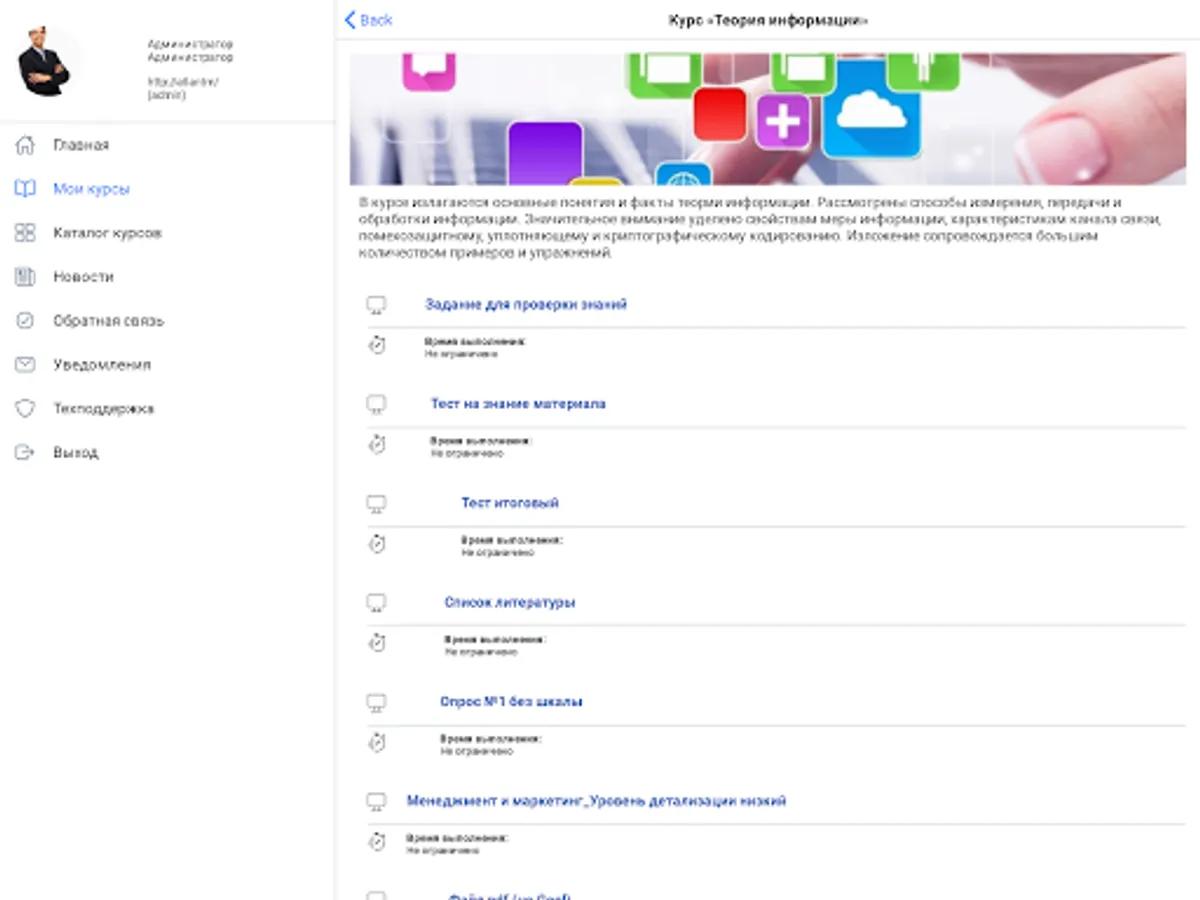Click the Каталог курсов grid icon
The width and height of the screenshot is (1200, 900).
25,233
